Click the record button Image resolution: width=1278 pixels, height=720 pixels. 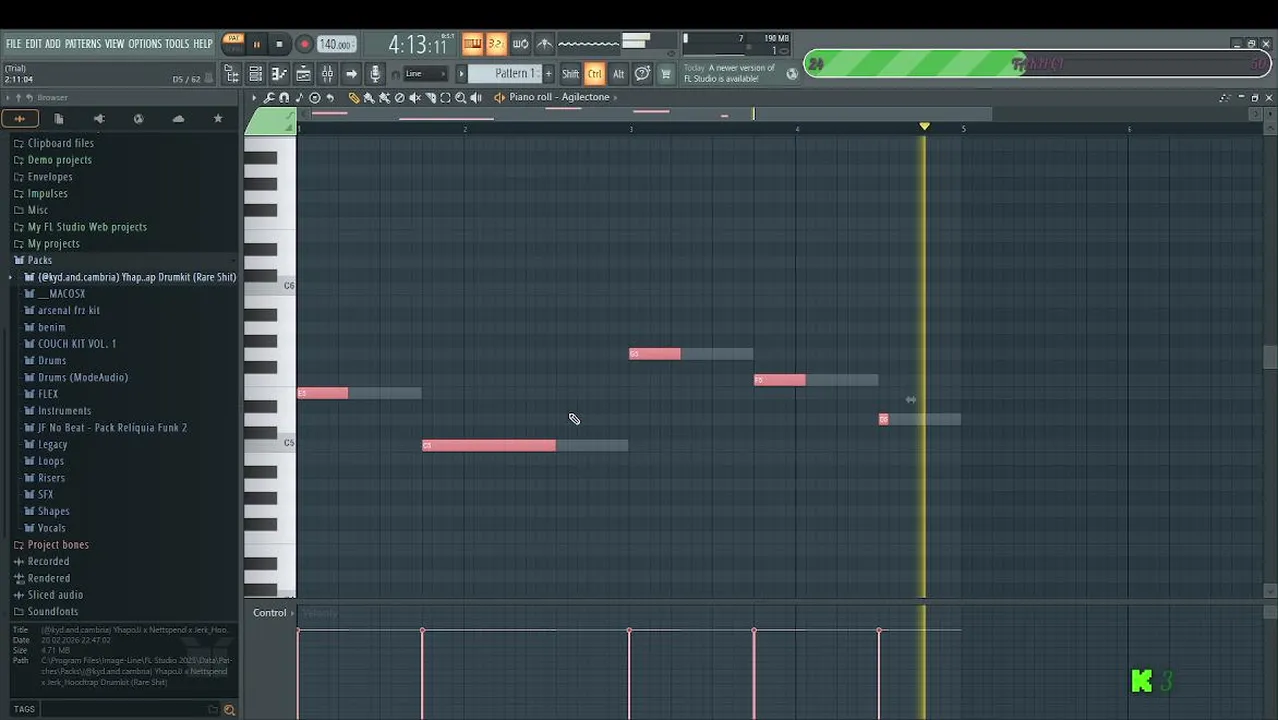(305, 44)
